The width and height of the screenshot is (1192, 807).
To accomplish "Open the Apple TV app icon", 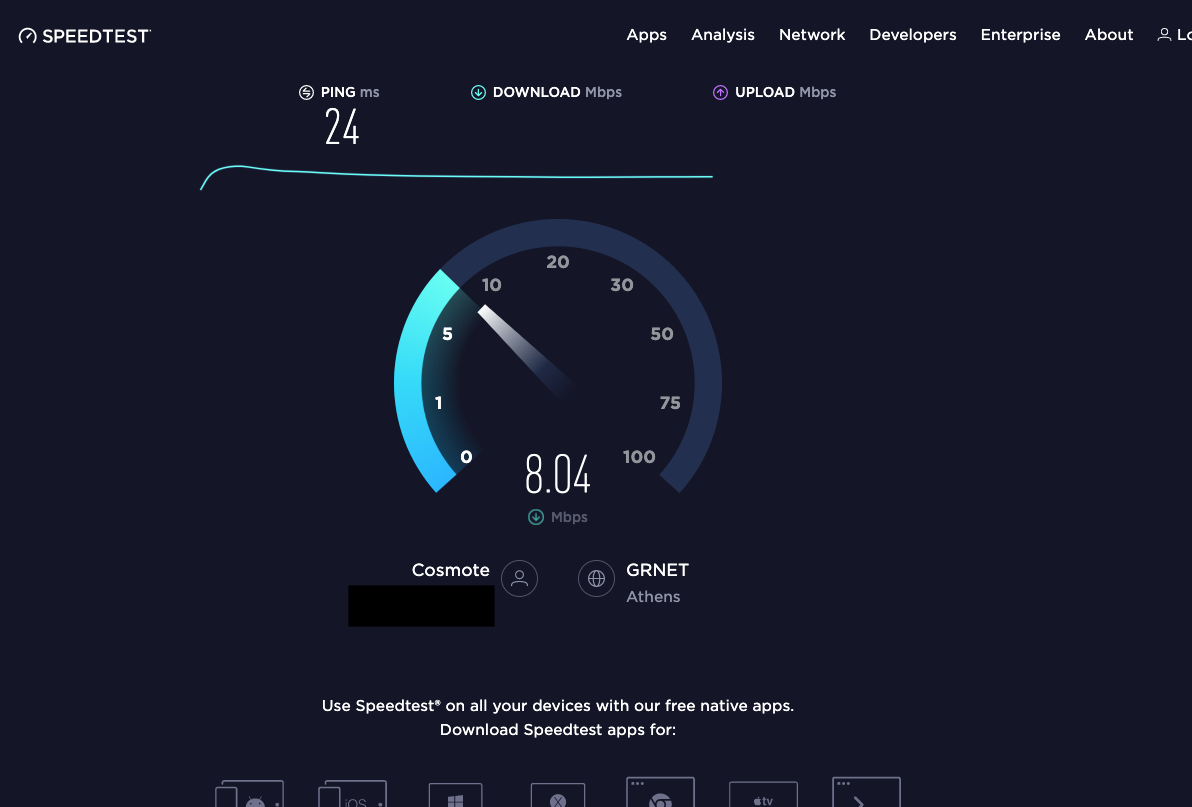I will (x=763, y=795).
